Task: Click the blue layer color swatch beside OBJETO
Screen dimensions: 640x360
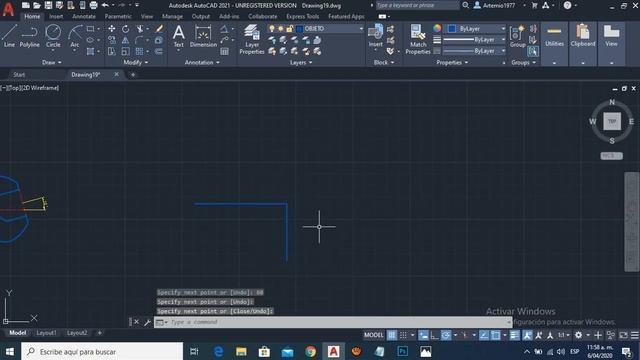Action: coord(299,29)
